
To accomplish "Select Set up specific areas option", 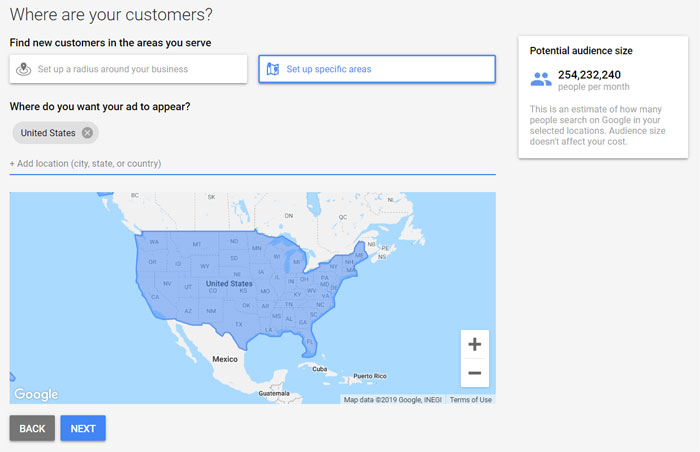I will tap(377, 69).
